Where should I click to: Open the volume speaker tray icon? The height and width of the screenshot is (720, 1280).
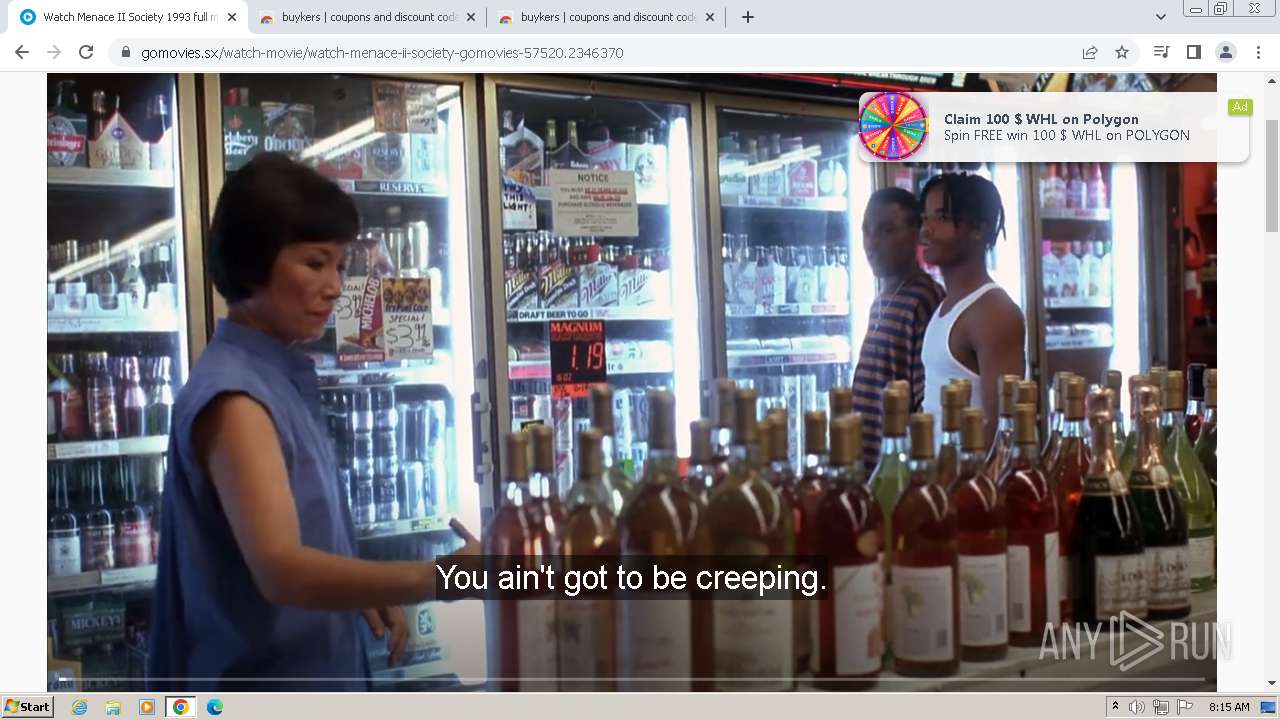coord(1137,707)
